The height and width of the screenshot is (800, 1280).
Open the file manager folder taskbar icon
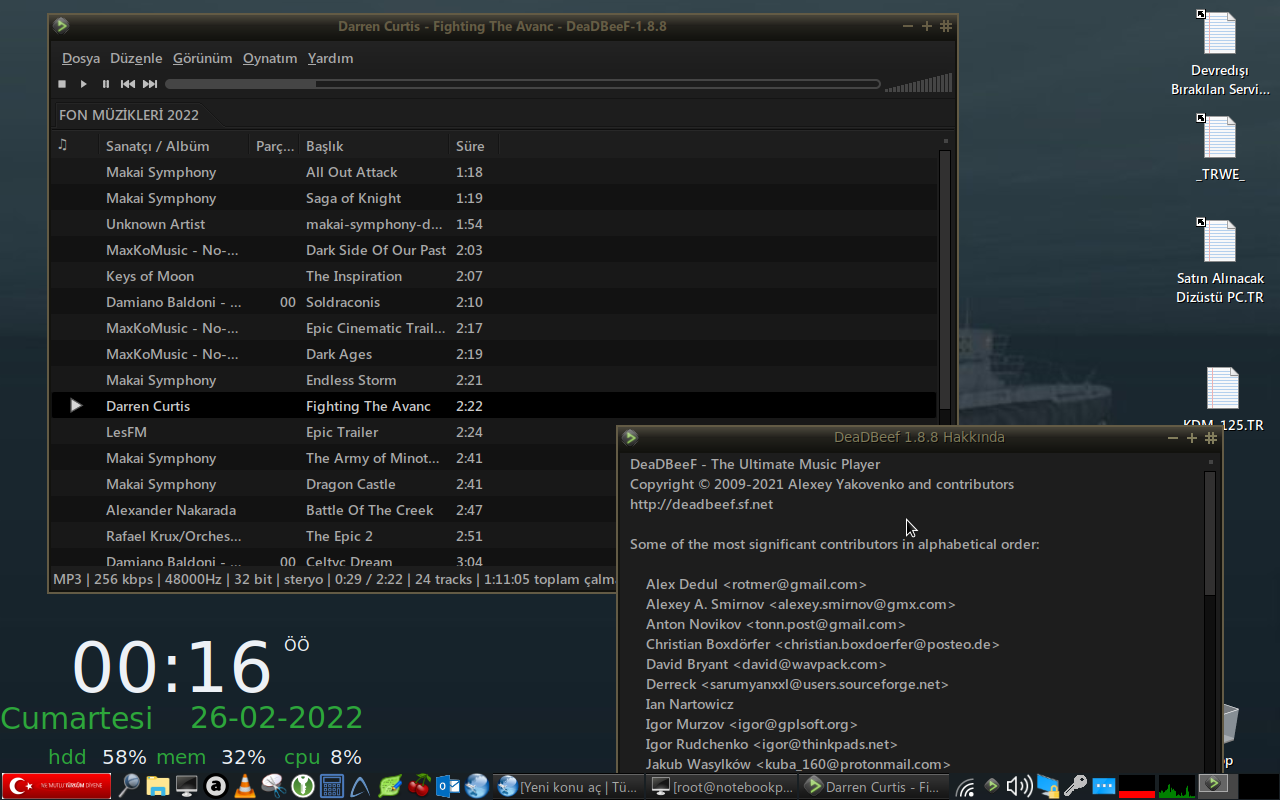[x=158, y=786]
